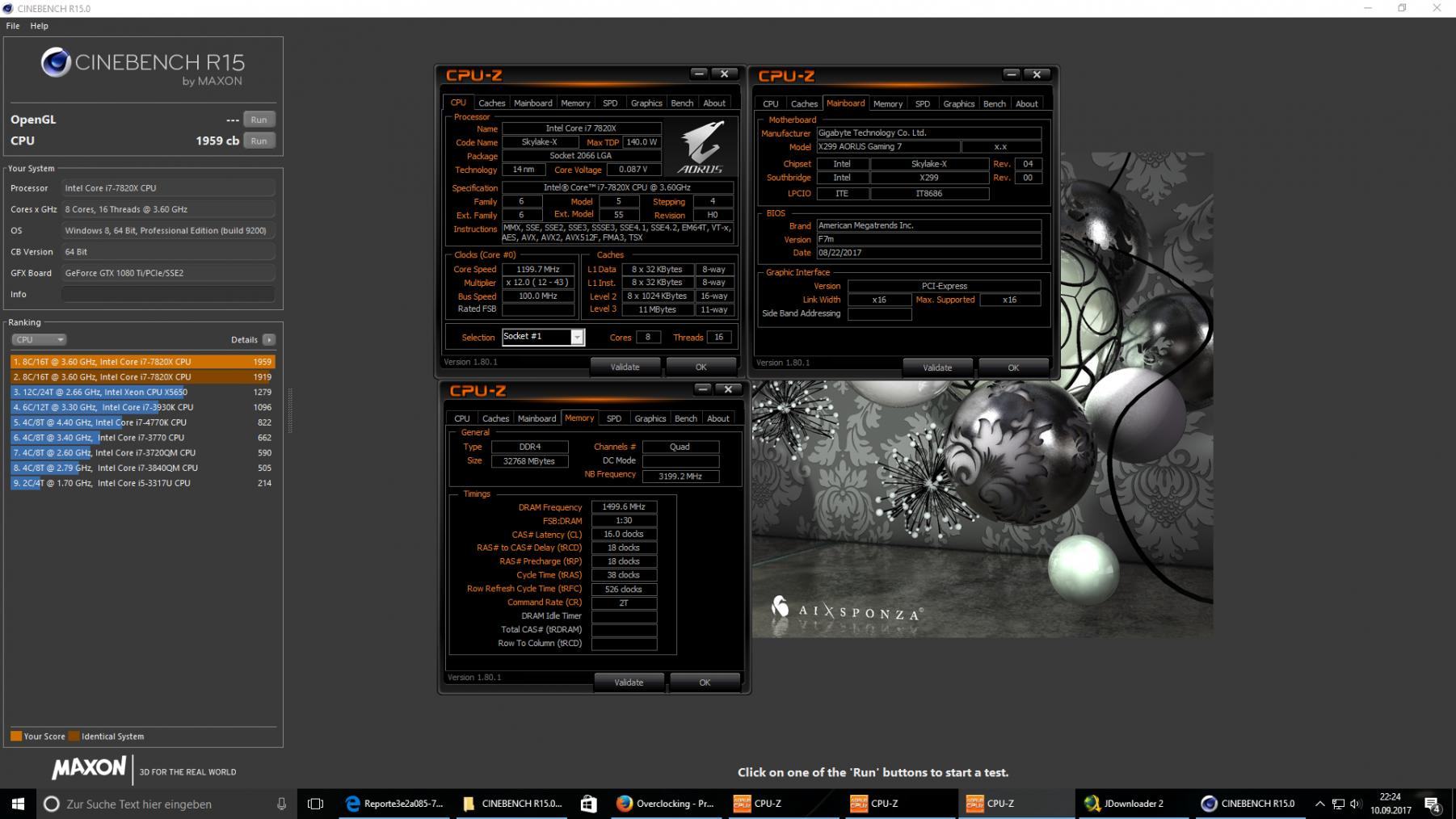Select the Core i7-3720QM ranking row
The height and width of the screenshot is (819, 1456).
[x=143, y=453]
